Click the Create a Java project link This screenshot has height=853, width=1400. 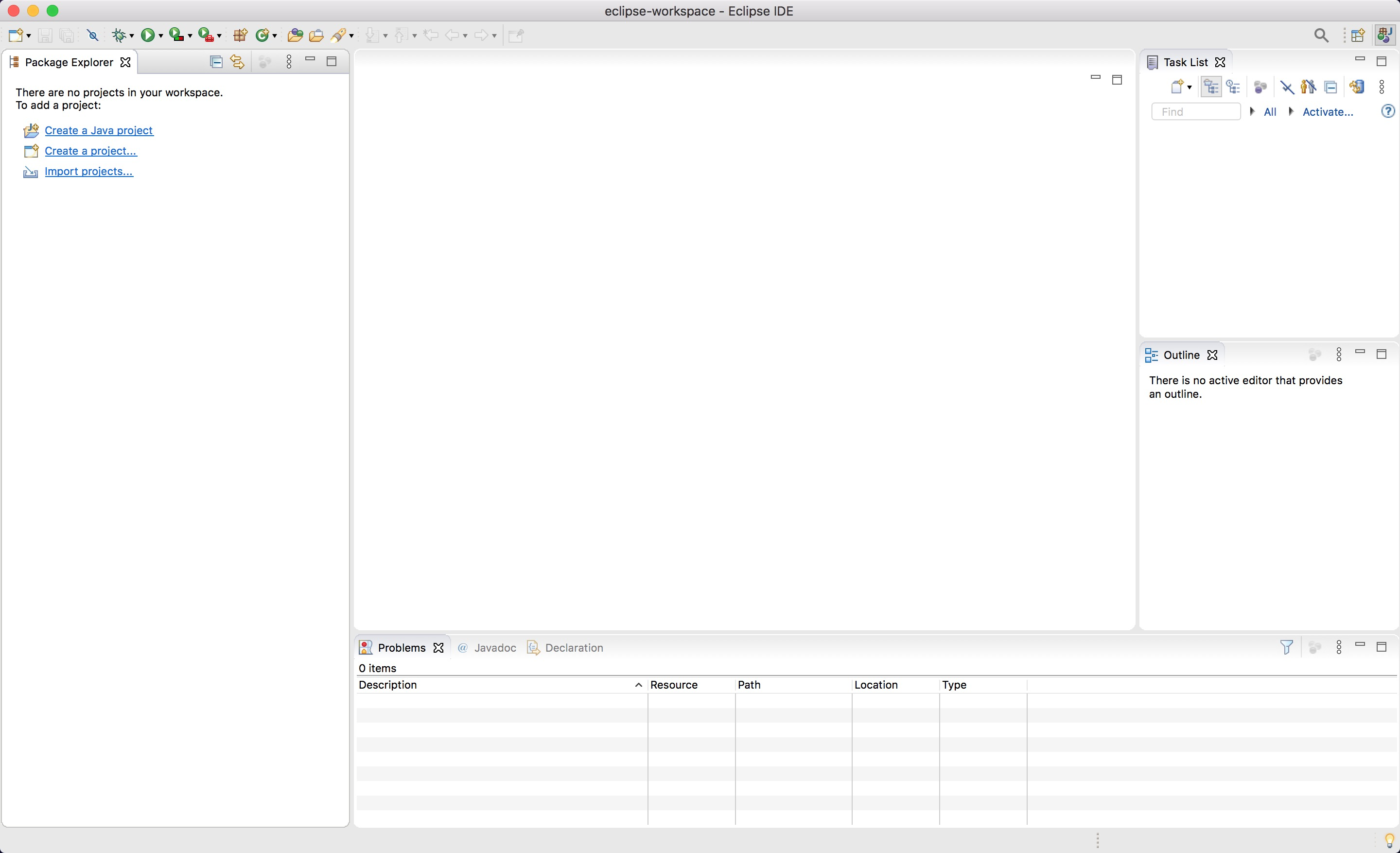click(x=99, y=130)
